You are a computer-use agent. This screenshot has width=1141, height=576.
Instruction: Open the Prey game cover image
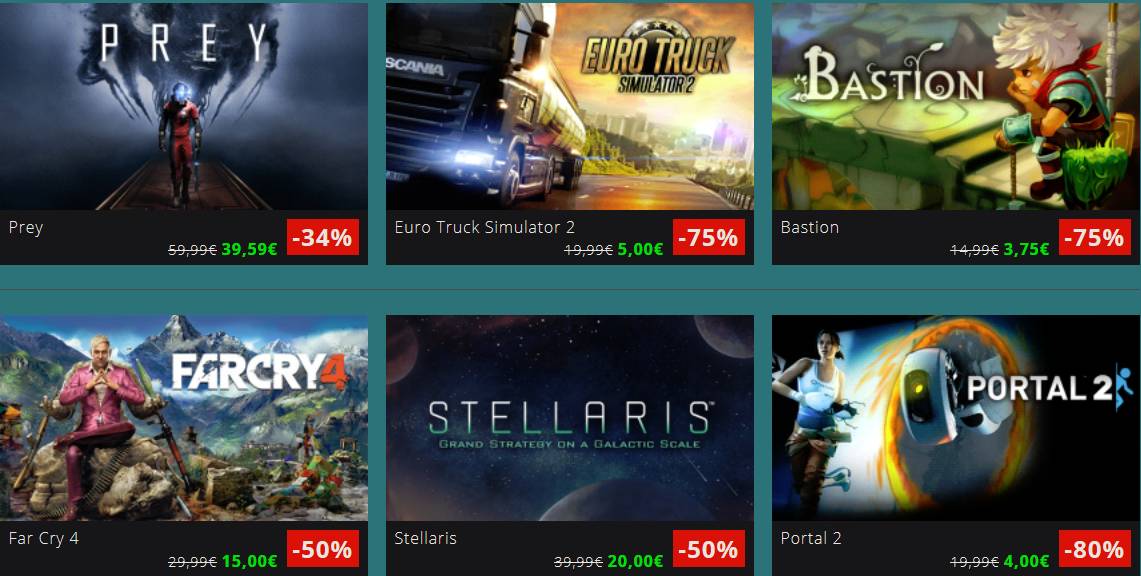tap(183, 106)
